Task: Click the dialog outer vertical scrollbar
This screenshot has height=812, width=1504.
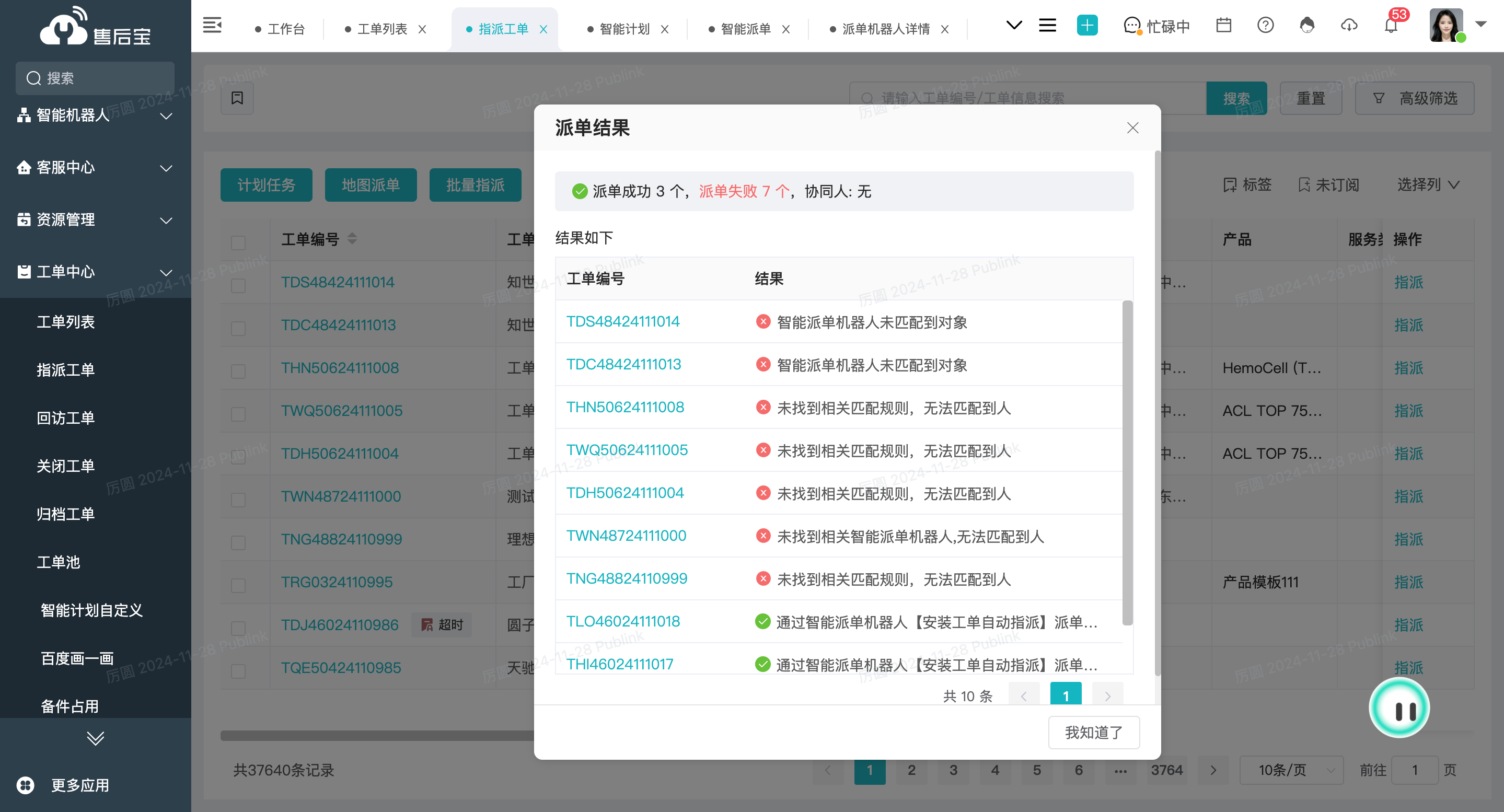Action: 1157,413
